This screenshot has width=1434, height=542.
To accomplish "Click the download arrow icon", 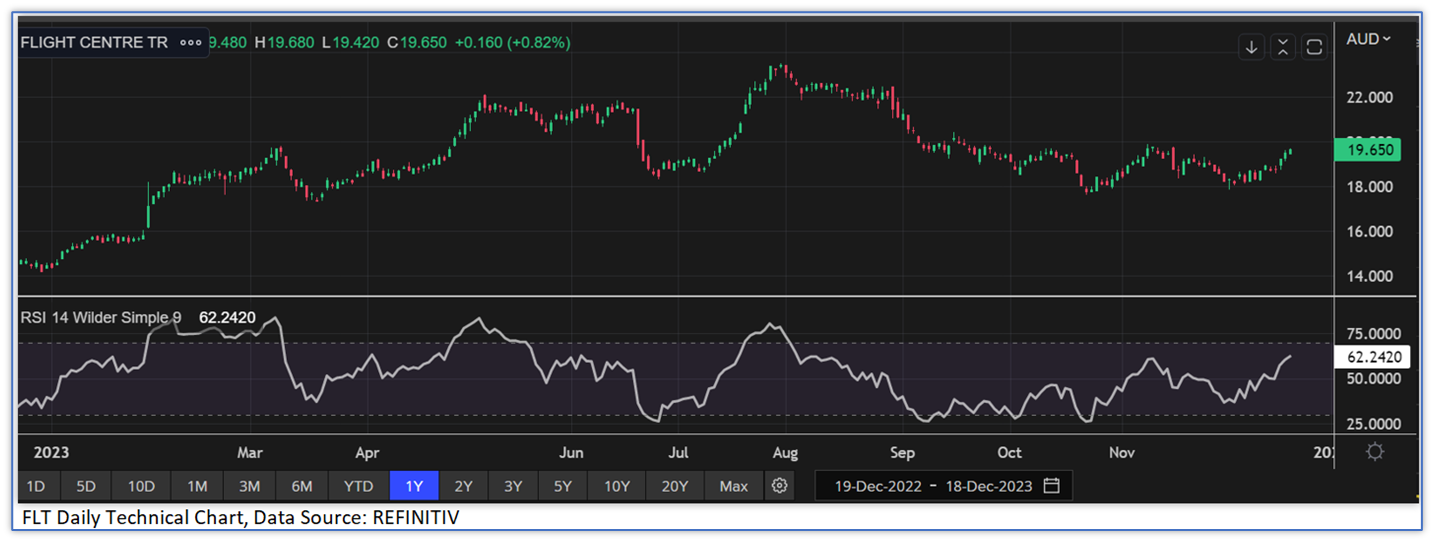I will point(1251,47).
